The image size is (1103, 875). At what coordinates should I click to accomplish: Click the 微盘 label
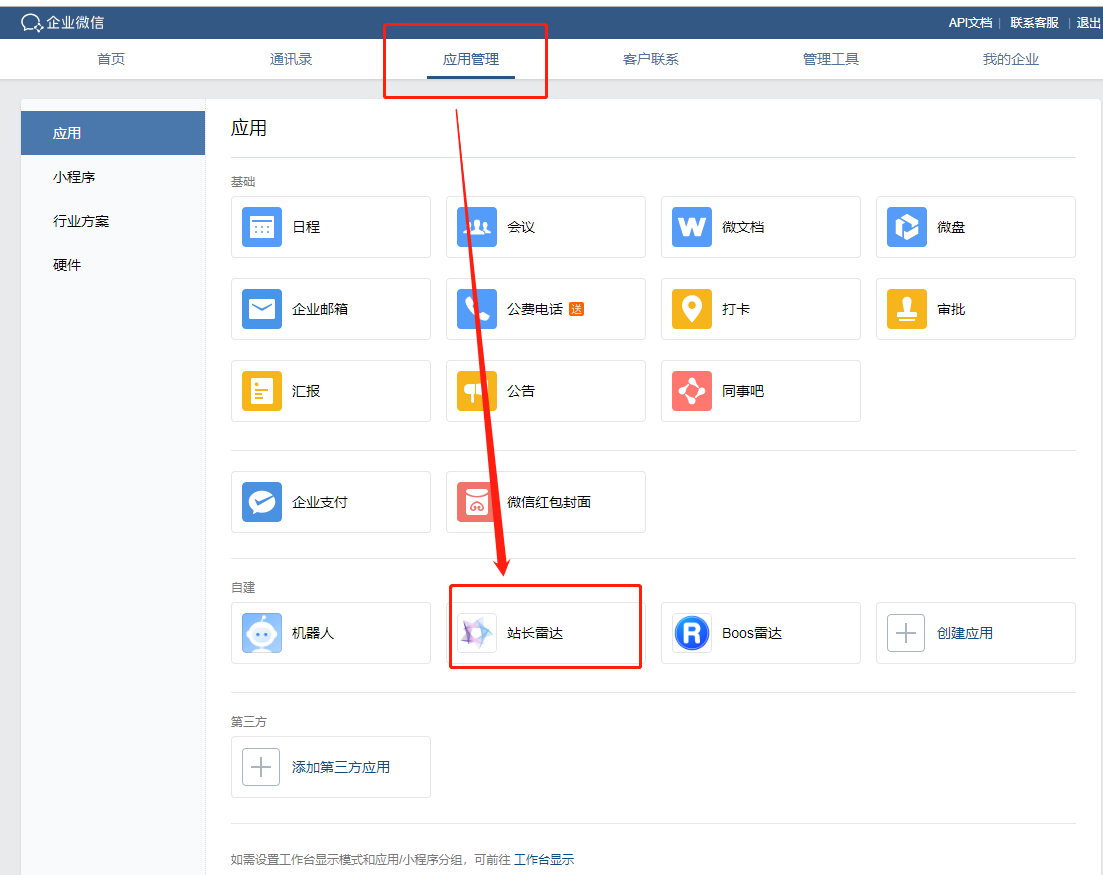point(950,227)
